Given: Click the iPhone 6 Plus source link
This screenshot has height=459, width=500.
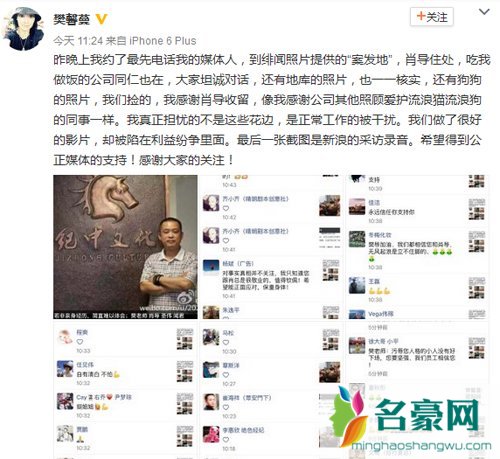Looking at the screenshot, I should pyautogui.click(x=163, y=41).
